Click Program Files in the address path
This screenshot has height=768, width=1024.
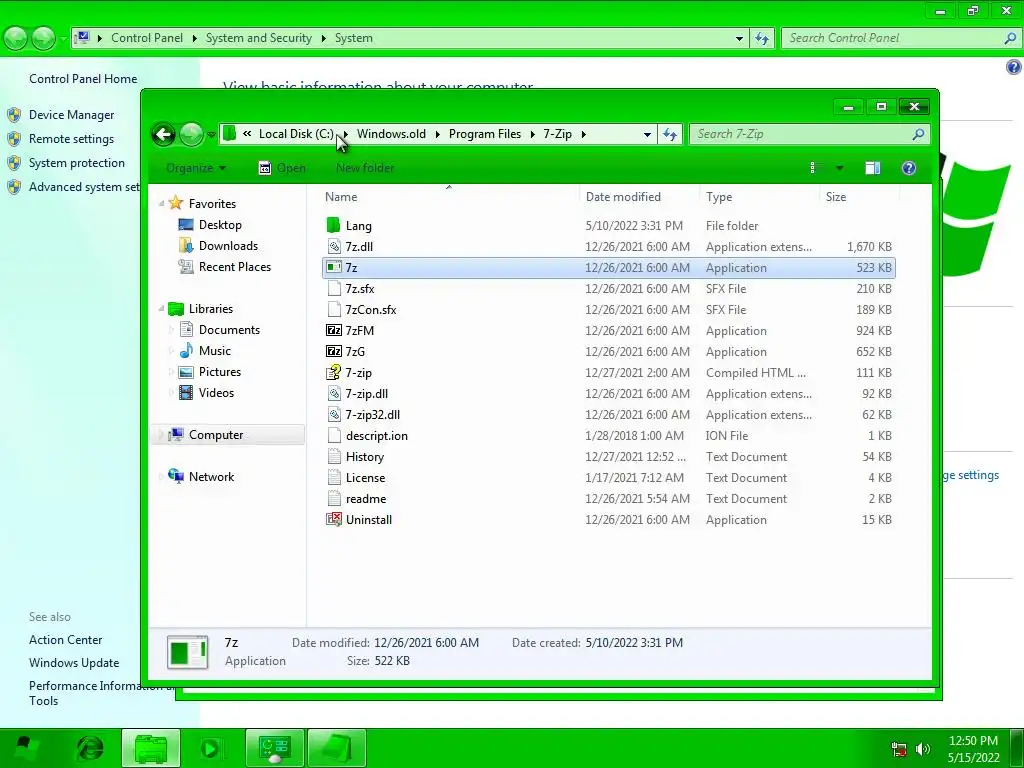tap(485, 134)
